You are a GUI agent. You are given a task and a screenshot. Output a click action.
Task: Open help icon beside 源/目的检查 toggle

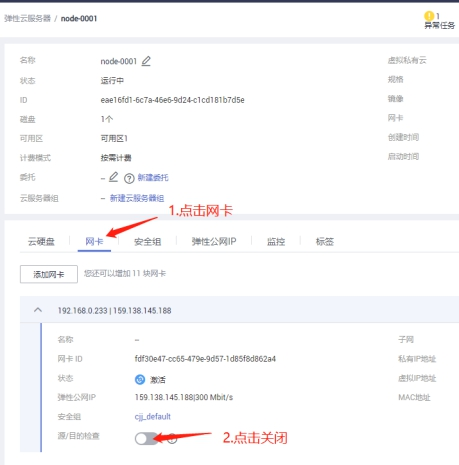pos(172,438)
